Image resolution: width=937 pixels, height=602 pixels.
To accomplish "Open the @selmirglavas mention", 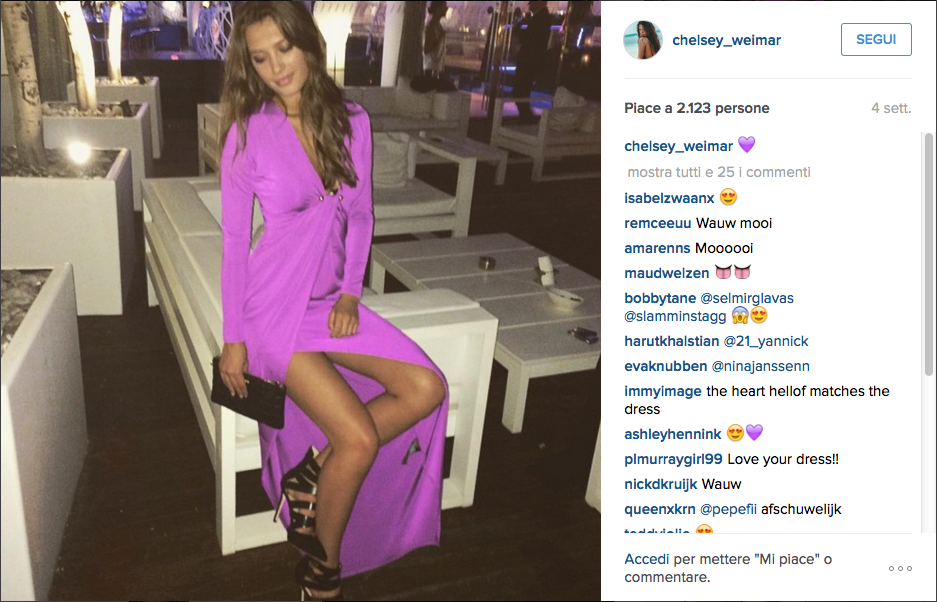I will click(x=746, y=298).
